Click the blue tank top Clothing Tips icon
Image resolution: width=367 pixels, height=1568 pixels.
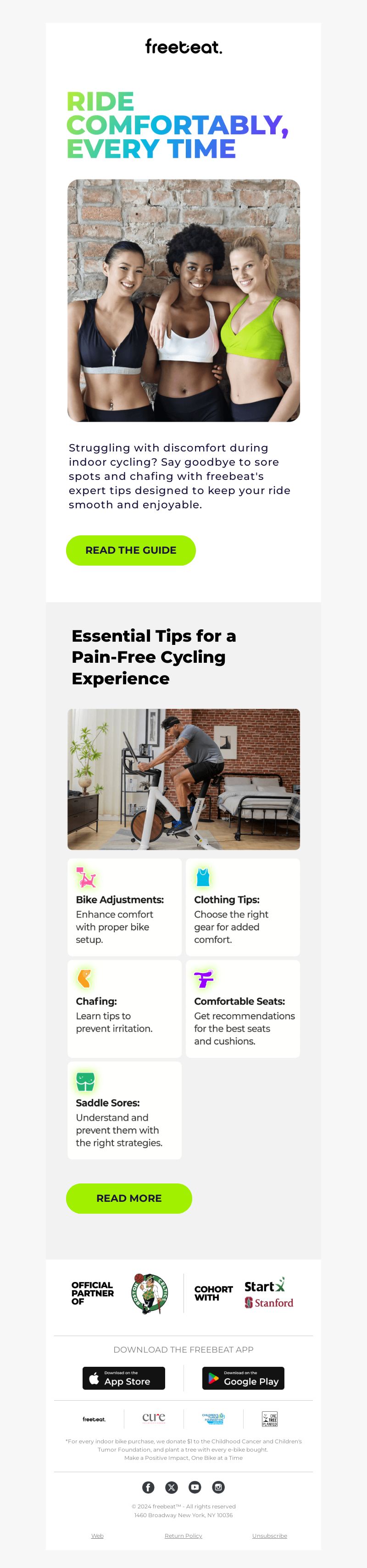203,877
